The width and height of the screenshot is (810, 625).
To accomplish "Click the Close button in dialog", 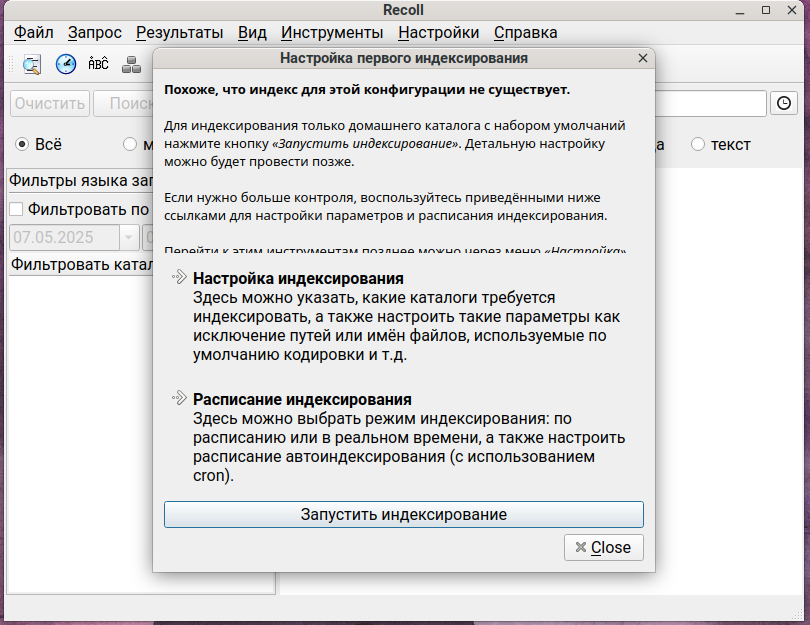I will [603, 548].
